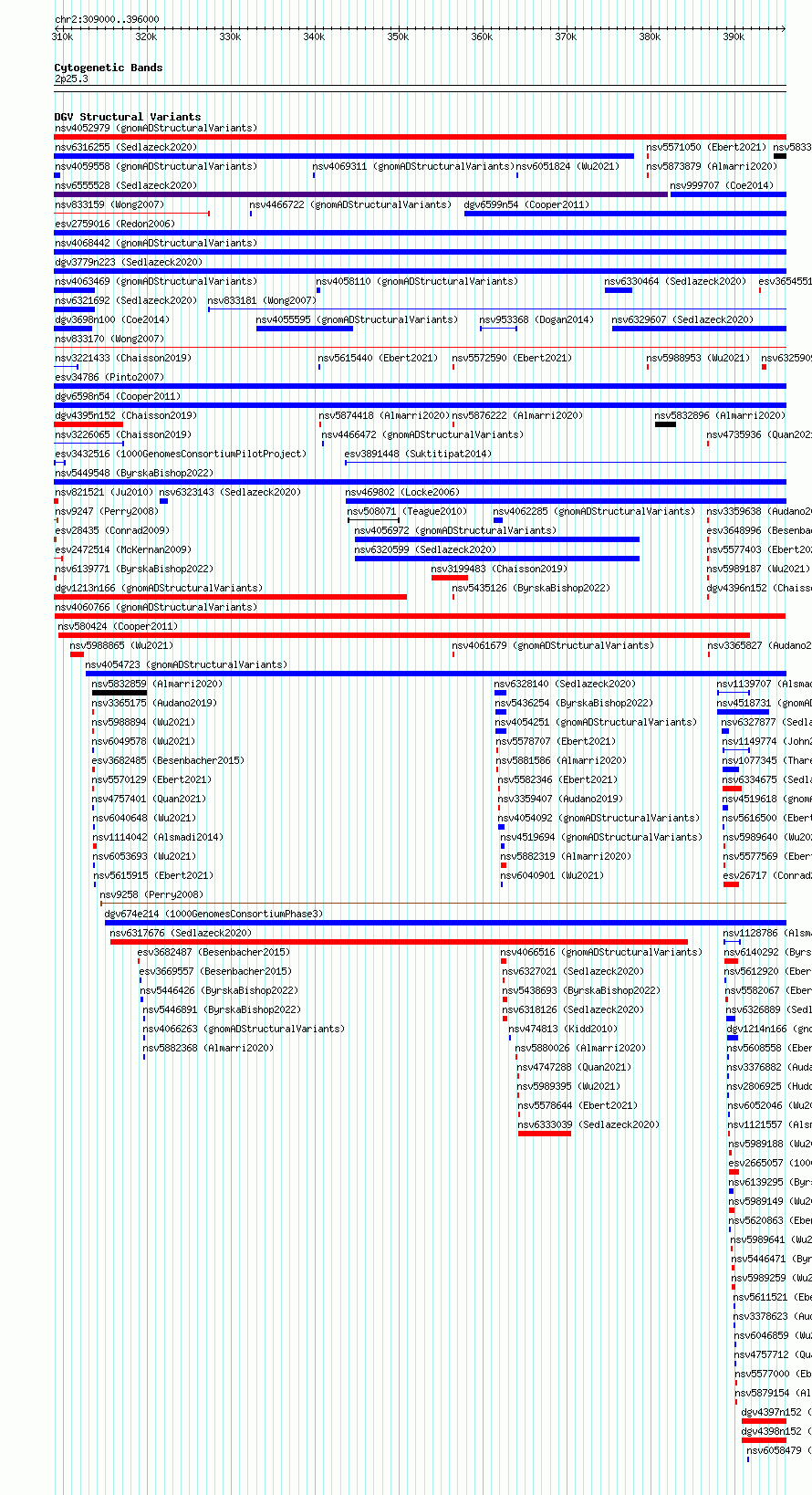Viewport: 812px width, 1495px height.
Task: Click the blue bar under nsv4056972
Action: click(x=497, y=539)
